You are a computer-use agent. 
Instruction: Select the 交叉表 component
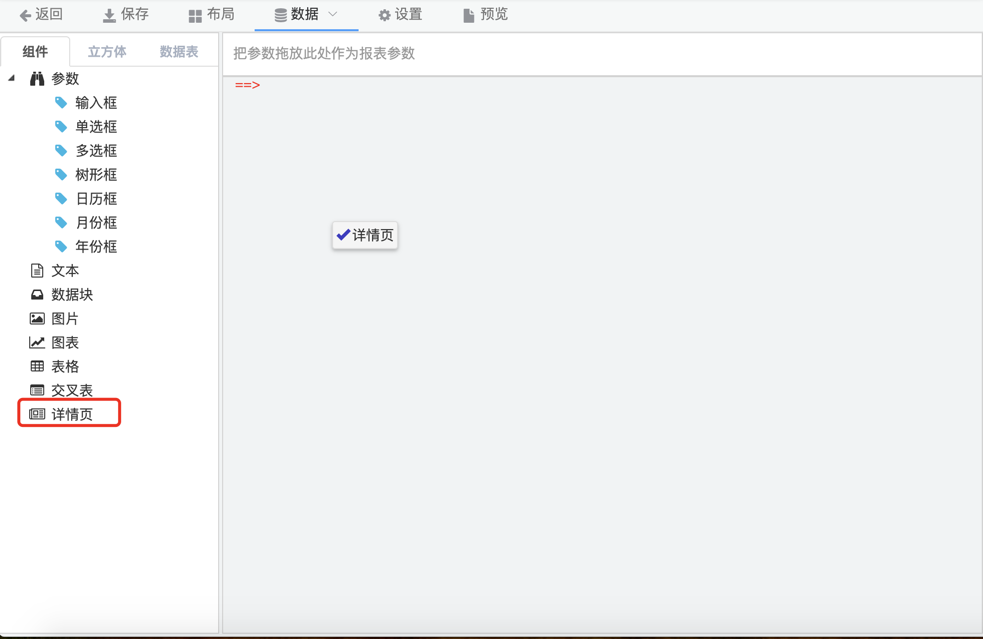tap(72, 390)
